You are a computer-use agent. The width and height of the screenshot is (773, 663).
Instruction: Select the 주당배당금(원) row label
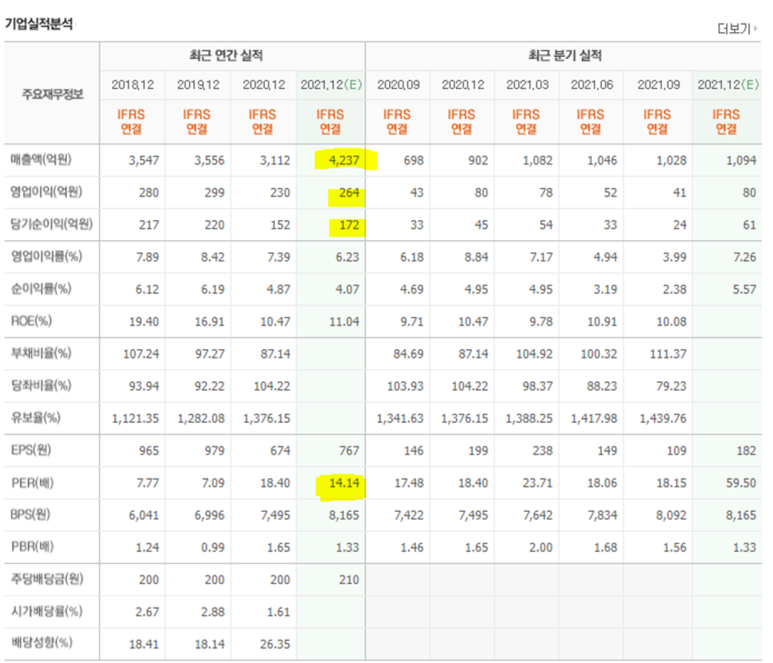47,578
